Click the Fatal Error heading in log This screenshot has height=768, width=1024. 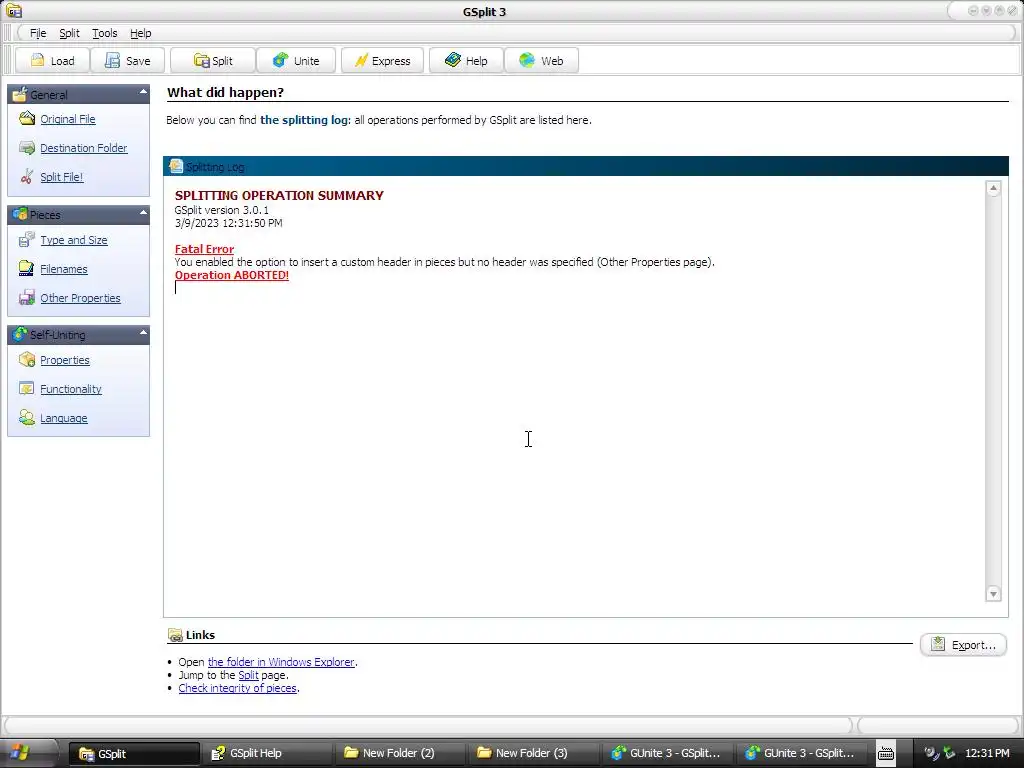point(204,249)
